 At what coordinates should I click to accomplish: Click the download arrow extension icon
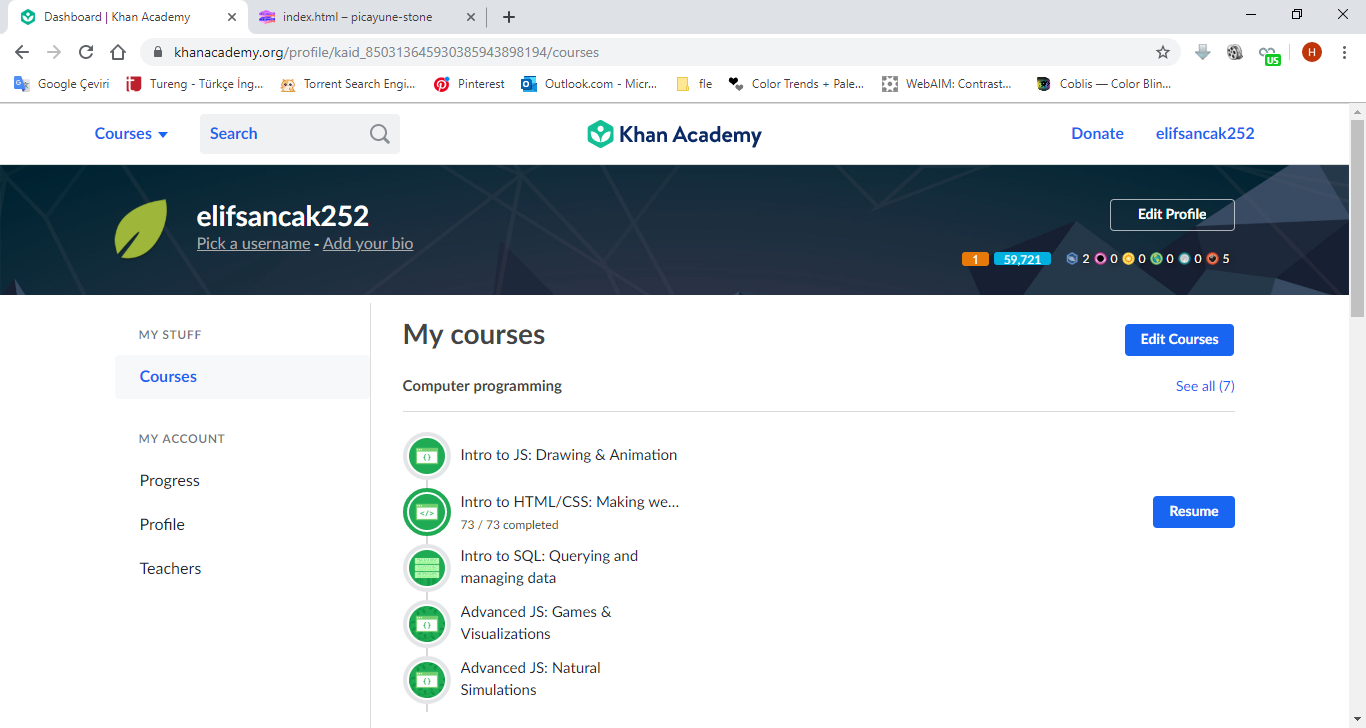(1203, 52)
